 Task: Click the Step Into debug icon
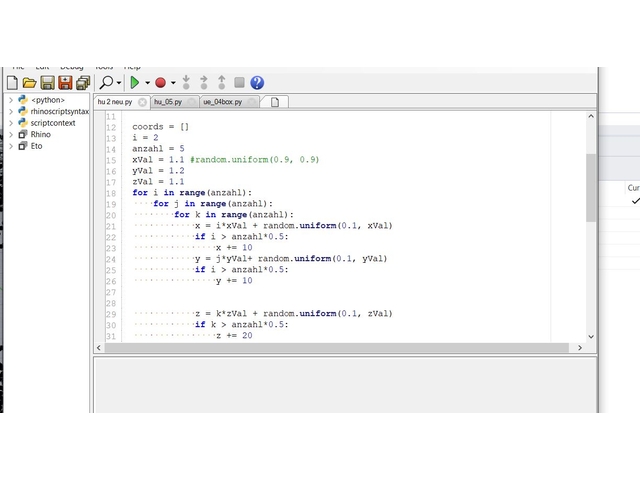186,82
